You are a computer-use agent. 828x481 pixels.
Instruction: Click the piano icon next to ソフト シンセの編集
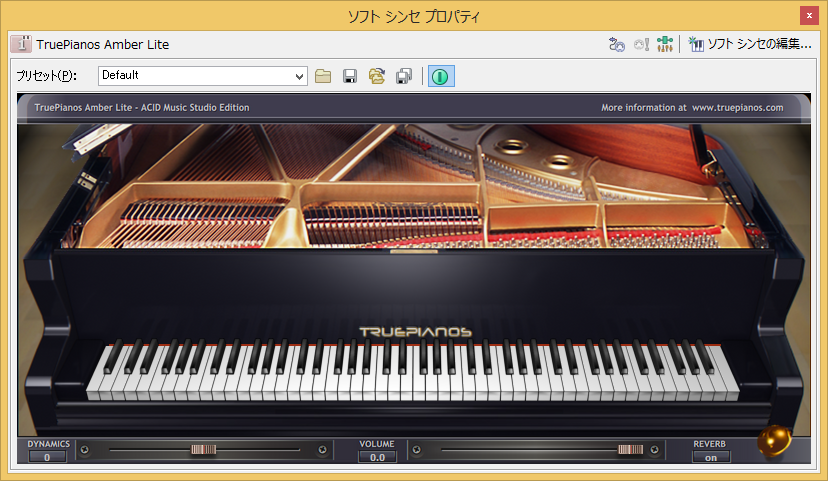pyautogui.click(x=696, y=44)
